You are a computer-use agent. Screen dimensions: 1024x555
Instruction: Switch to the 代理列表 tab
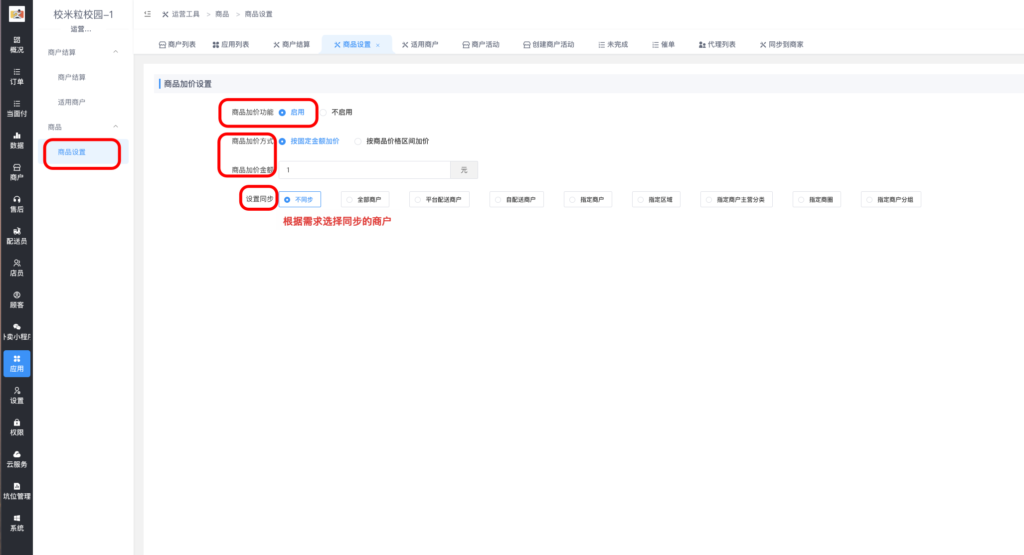(717, 44)
